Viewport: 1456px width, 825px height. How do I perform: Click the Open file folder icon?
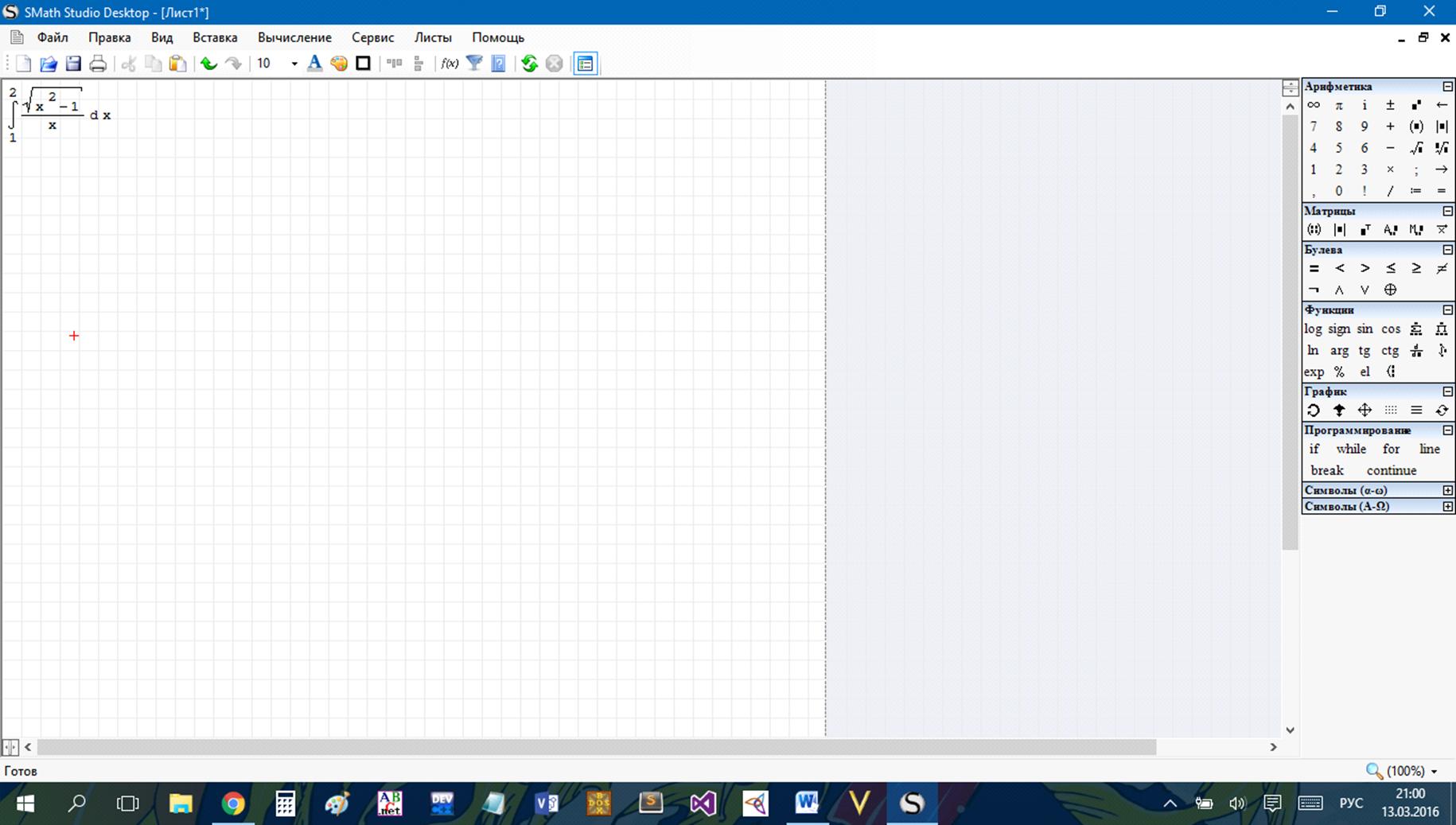coord(48,64)
